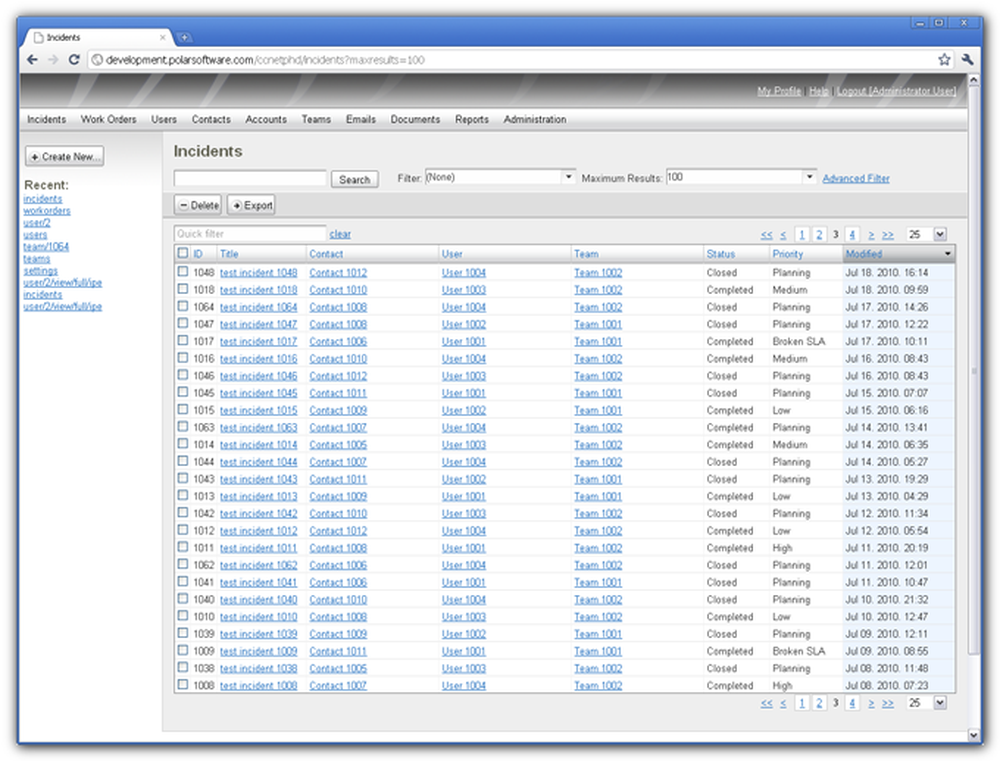Click the Create New plus icon

coord(35,156)
